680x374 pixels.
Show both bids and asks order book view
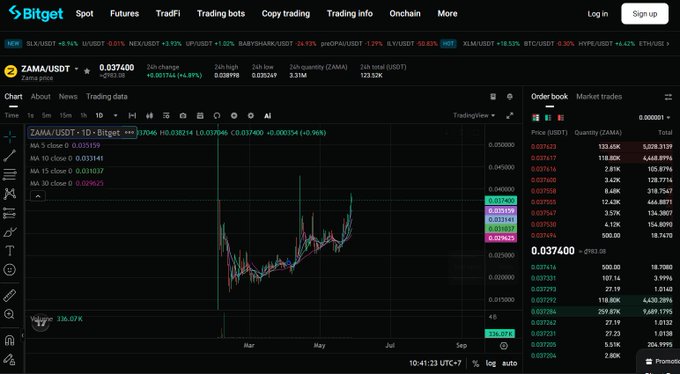click(536, 118)
